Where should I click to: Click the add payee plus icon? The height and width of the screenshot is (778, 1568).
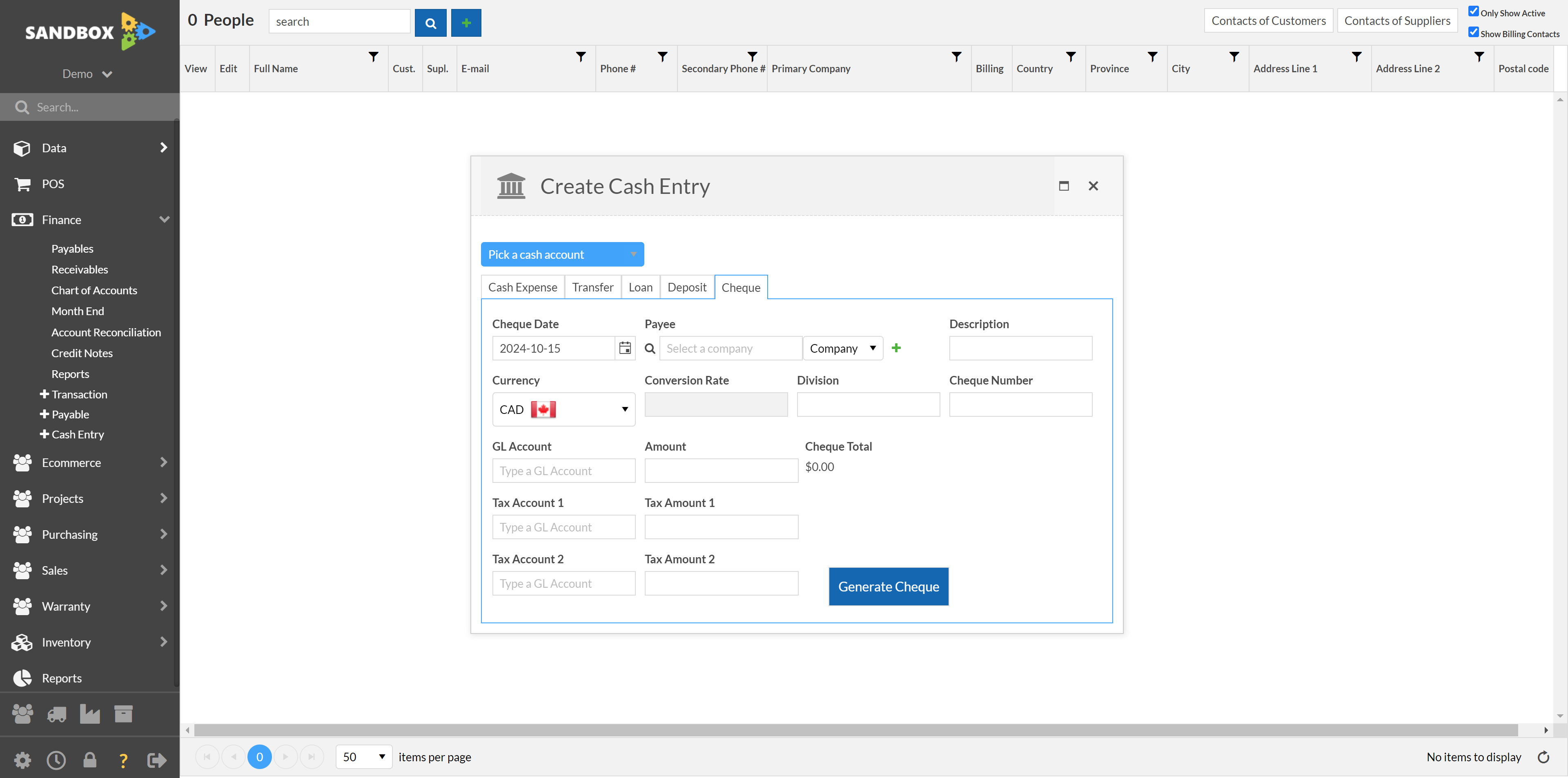click(x=896, y=348)
